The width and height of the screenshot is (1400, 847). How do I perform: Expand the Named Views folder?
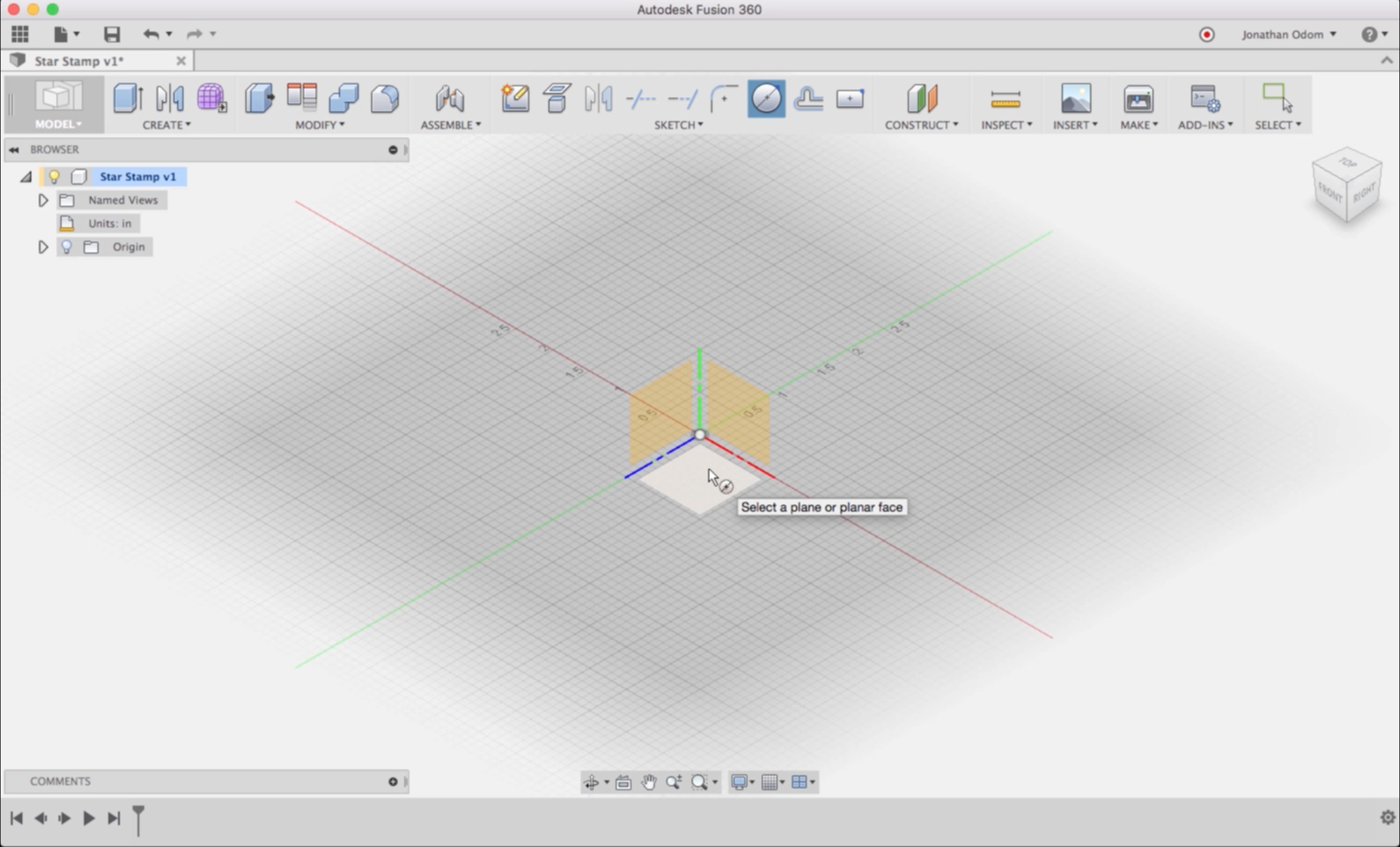pyautogui.click(x=43, y=201)
